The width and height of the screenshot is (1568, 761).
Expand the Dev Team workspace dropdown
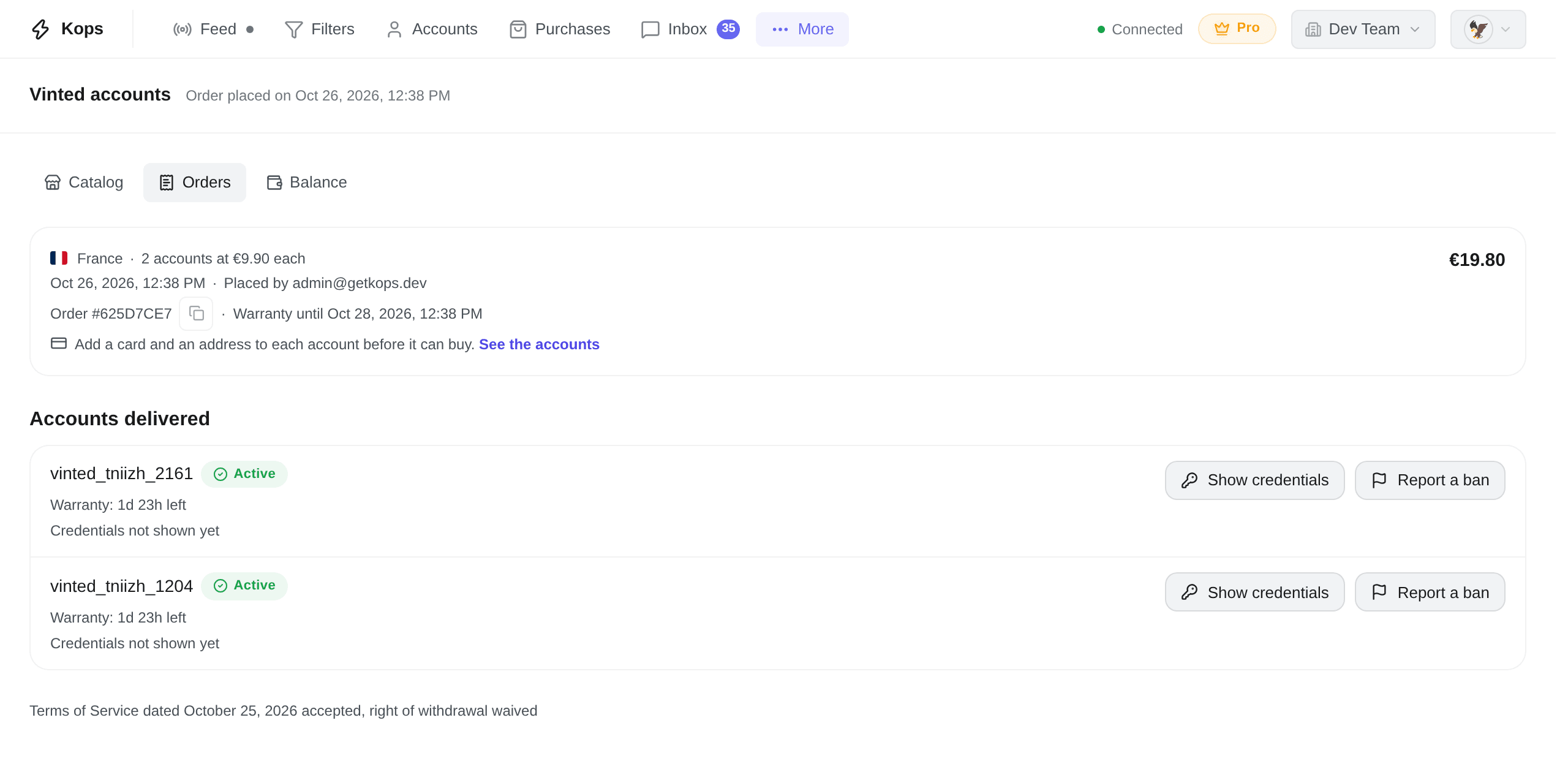1363,29
